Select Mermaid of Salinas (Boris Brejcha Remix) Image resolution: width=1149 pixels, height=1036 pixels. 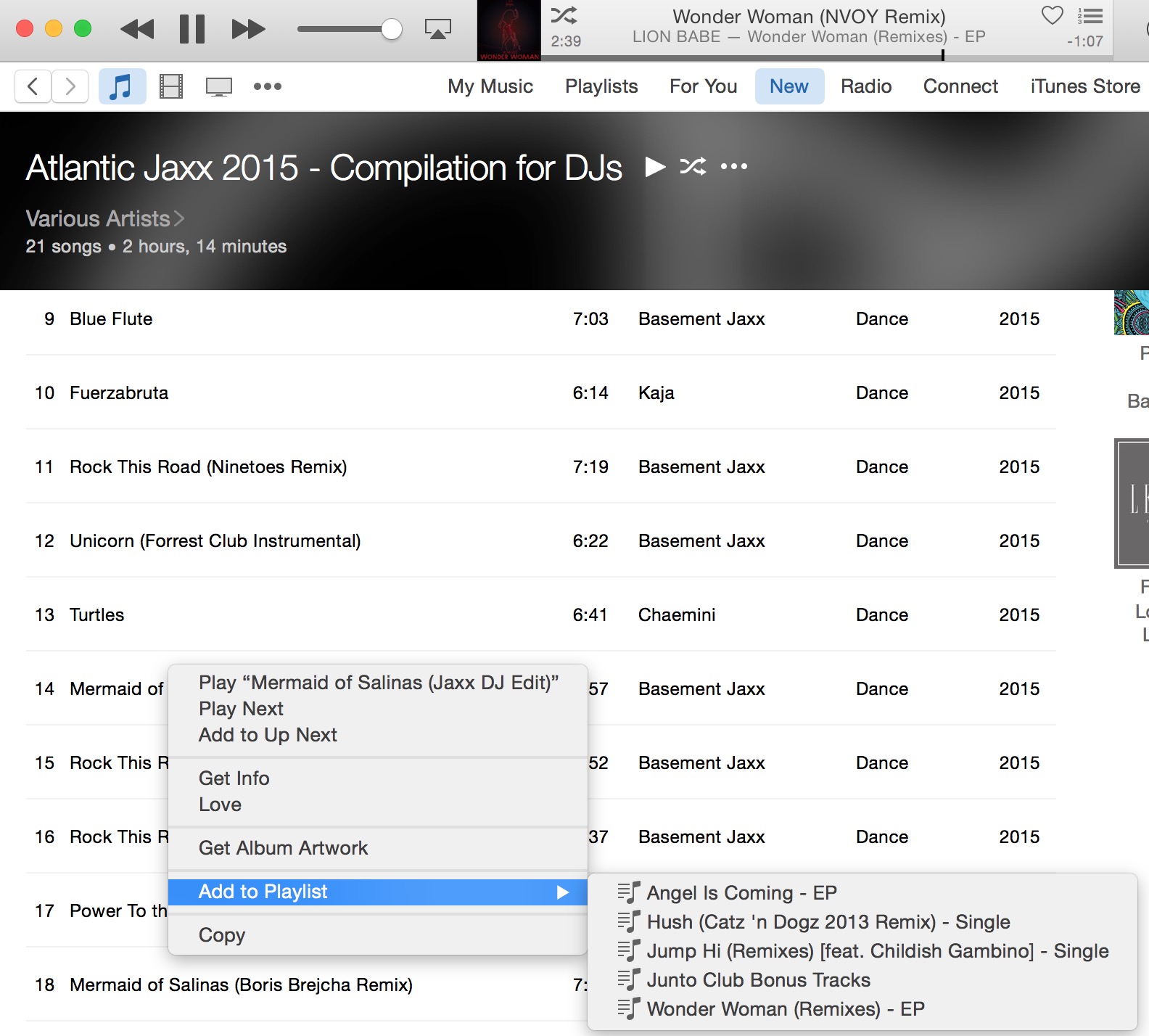pyautogui.click(x=241, y=985)
